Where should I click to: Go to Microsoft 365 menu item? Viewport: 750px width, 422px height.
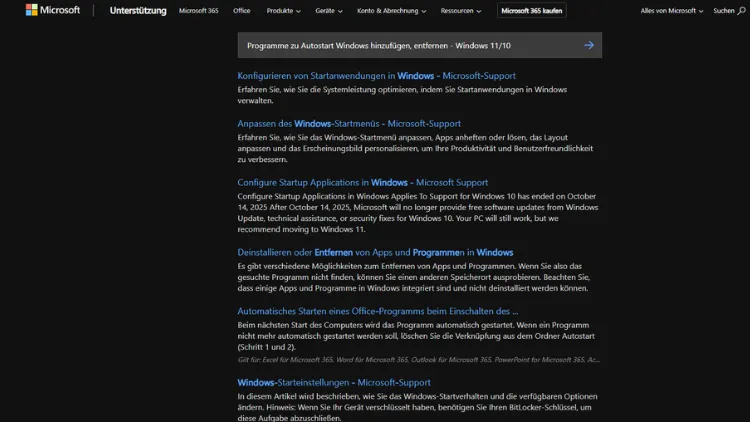pyautogui.click(x=199, y=11)
